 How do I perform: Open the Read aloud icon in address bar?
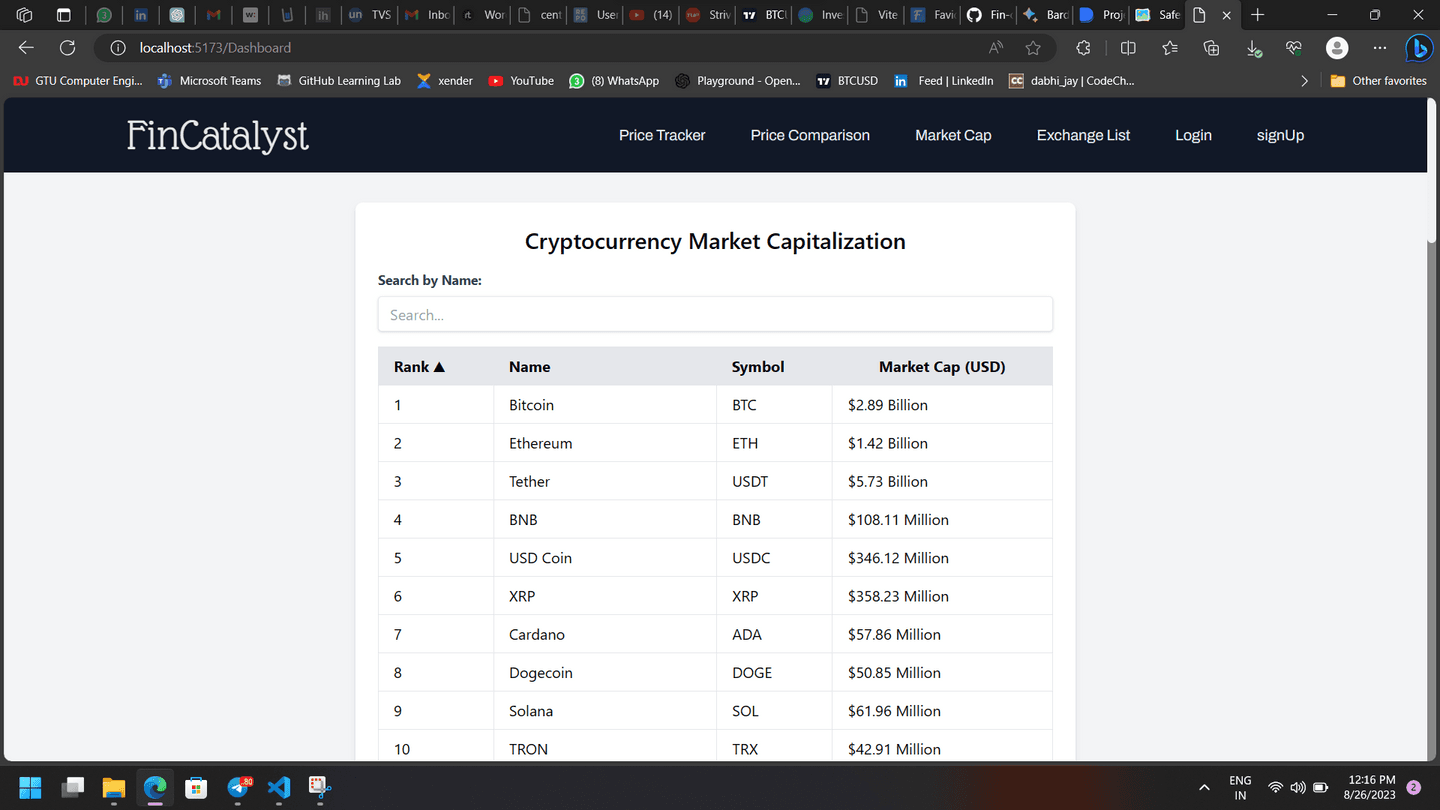point(996,48)
